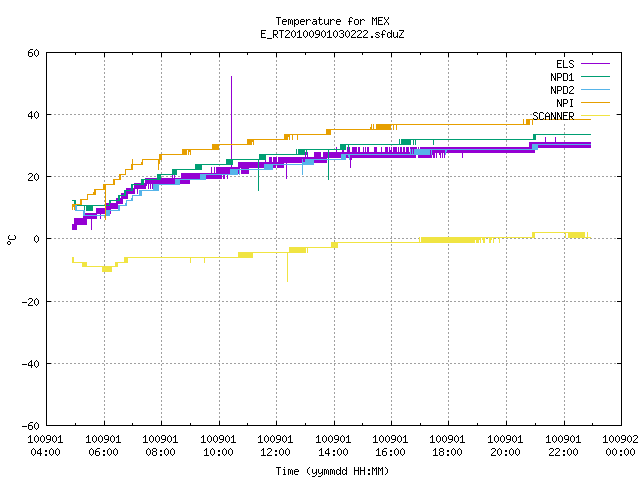Click the x-axis tick label '100901 20:00'
Viewport: 640px width, 480px height.
(x=506, y=446)
